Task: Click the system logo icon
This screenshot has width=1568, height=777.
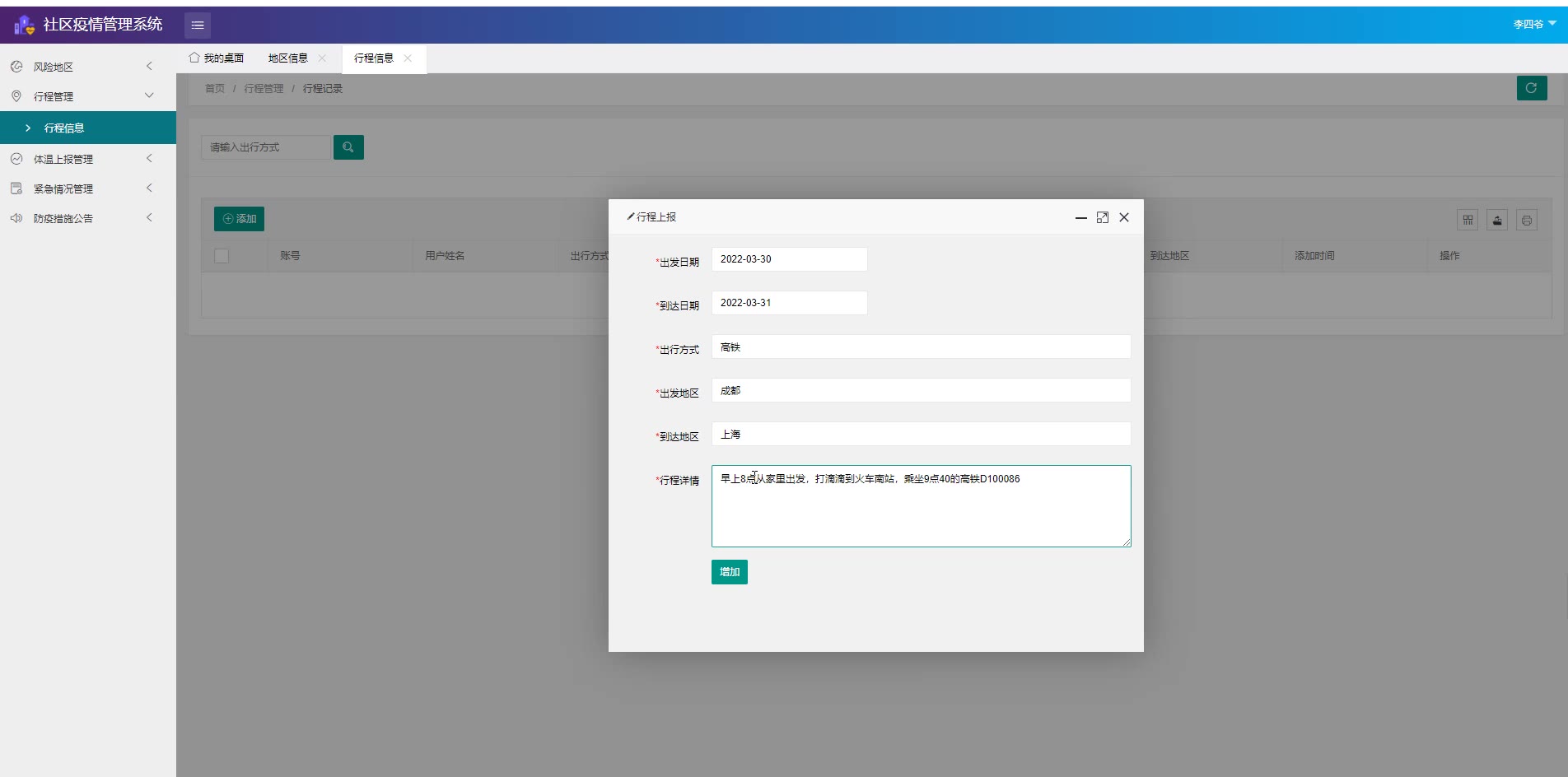Action: [25, 26]
